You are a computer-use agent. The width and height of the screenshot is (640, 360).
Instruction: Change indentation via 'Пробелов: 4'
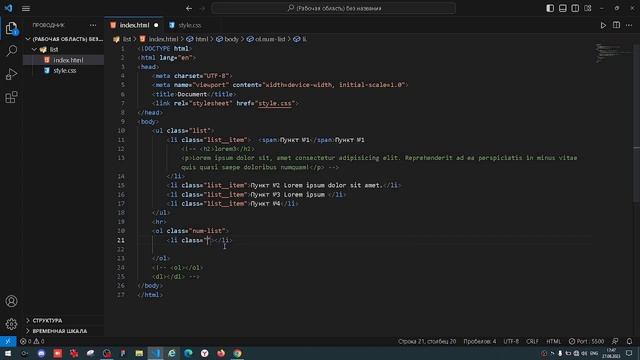480,341
